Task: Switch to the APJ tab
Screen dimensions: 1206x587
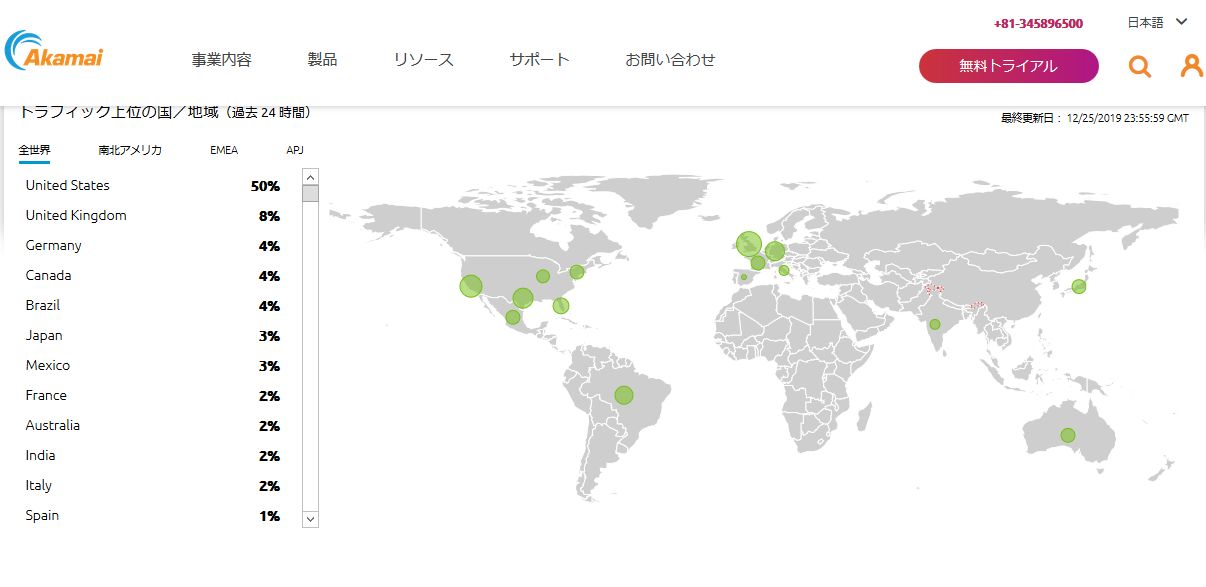Action: (295, 150)
